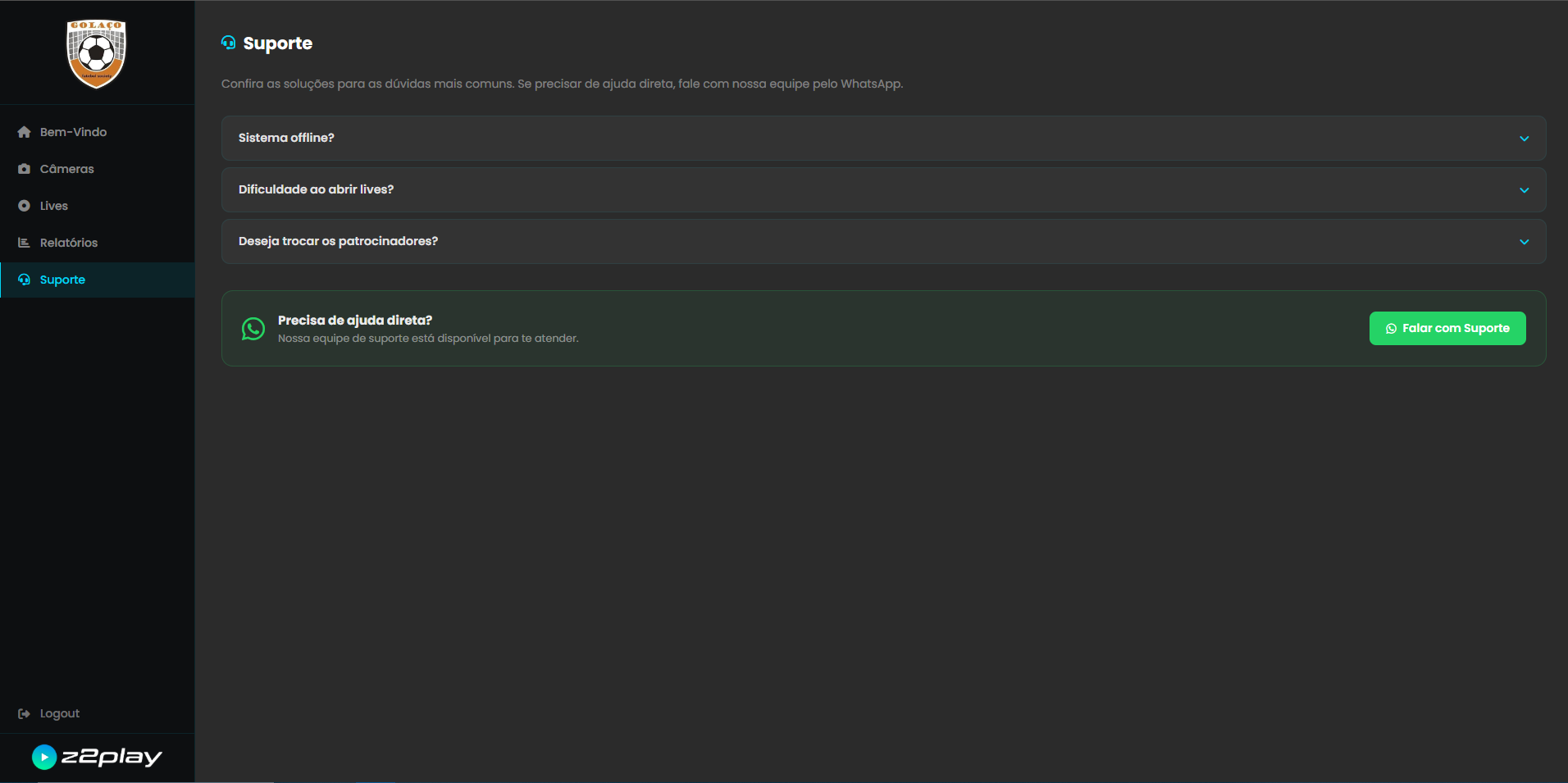Image resolution: width=1568 pixels, height=783 pixels.
Task: Expand the Sistema offline? chevron
Action: [1524, 139]
